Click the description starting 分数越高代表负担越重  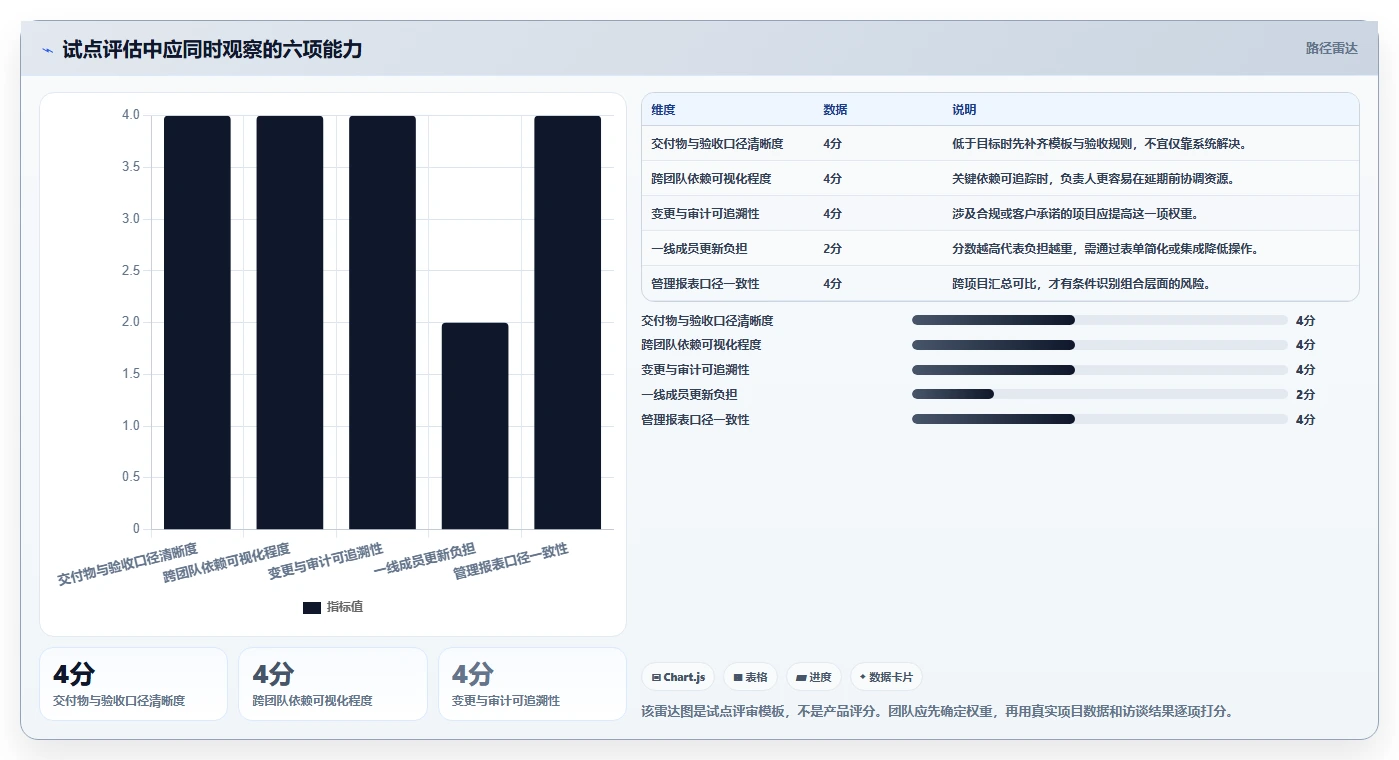tap(1105, 249)
